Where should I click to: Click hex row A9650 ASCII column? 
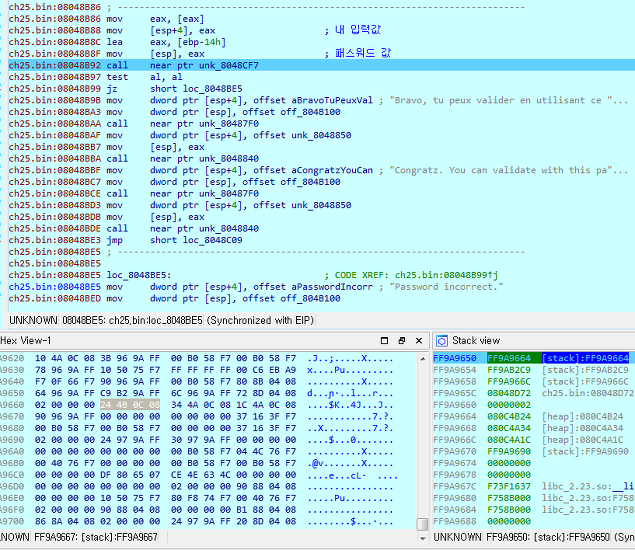point(350,393)
